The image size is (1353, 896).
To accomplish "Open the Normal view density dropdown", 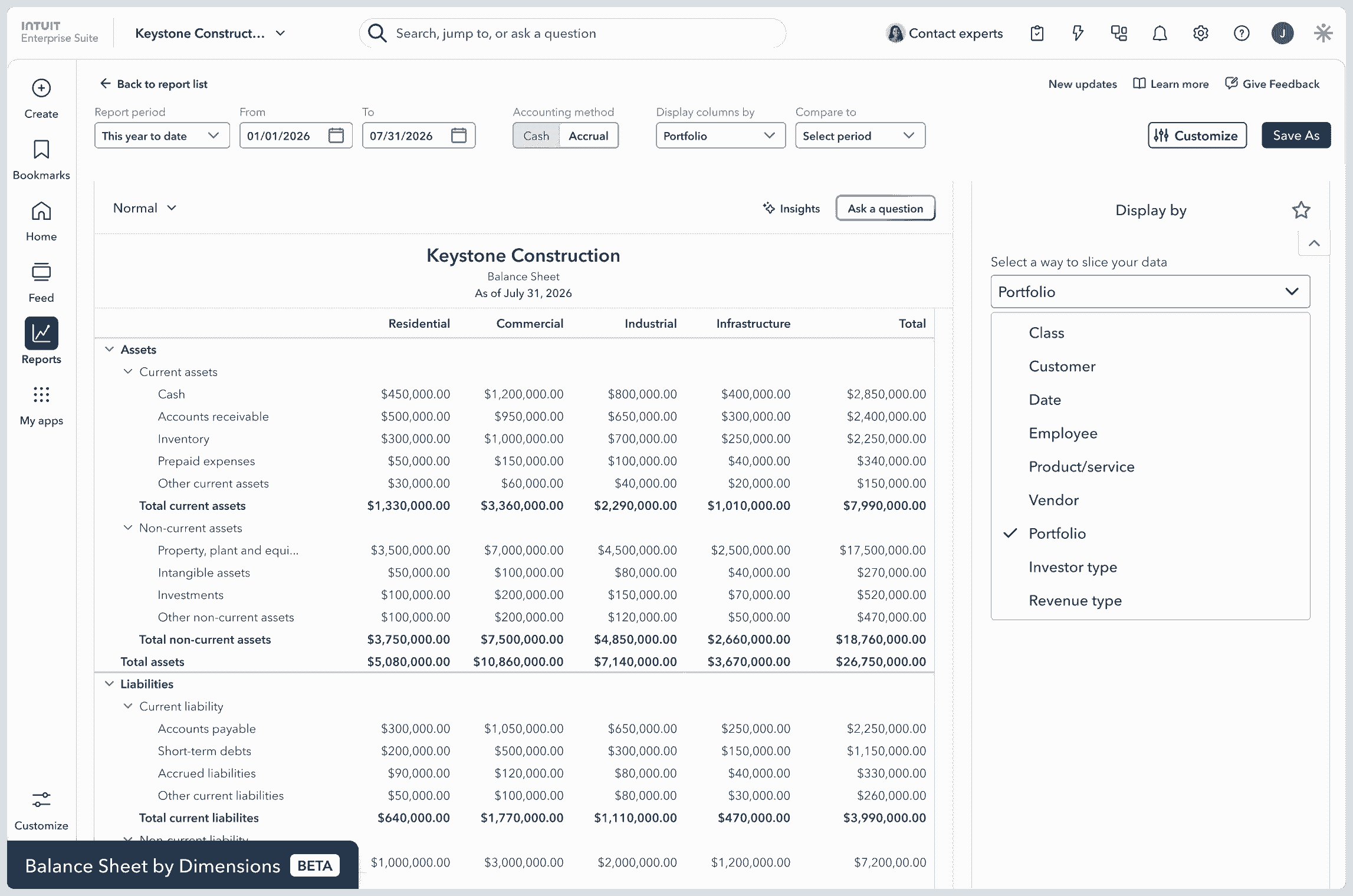I will point(145,208).
